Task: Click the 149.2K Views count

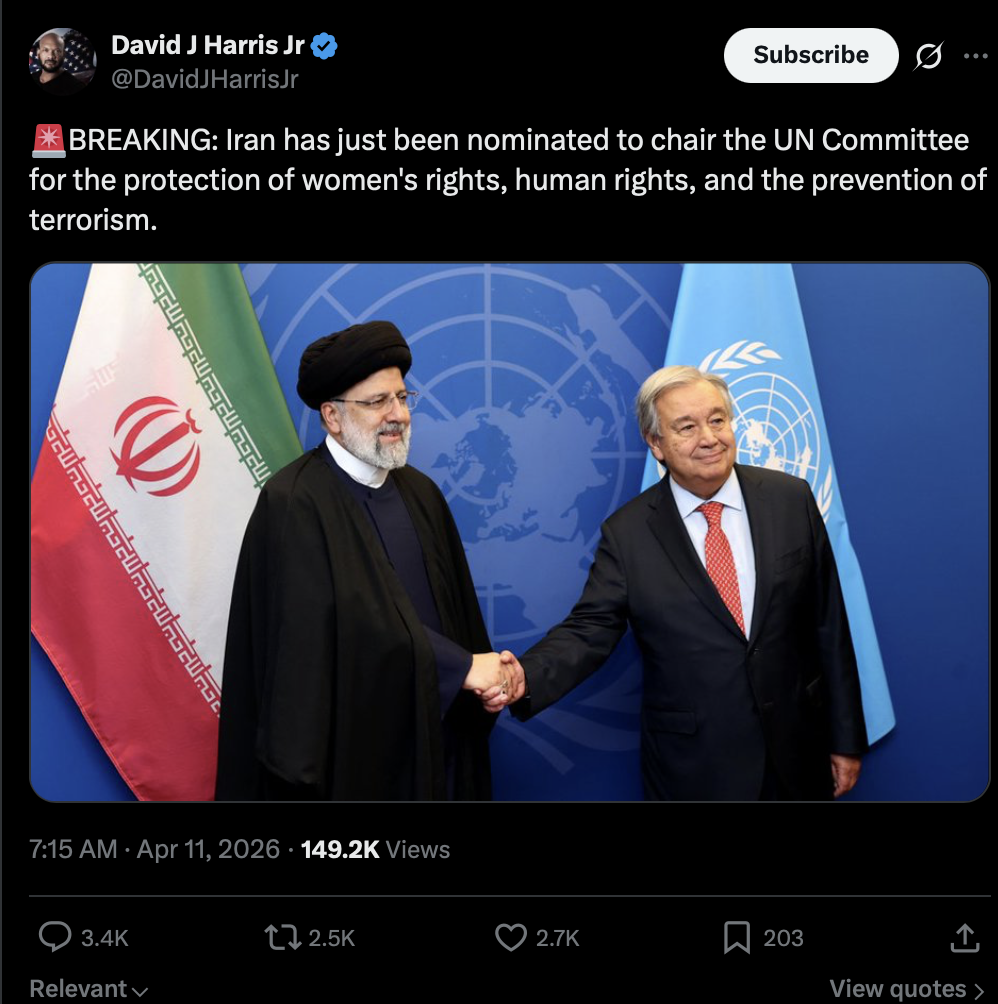Action: 375,849
